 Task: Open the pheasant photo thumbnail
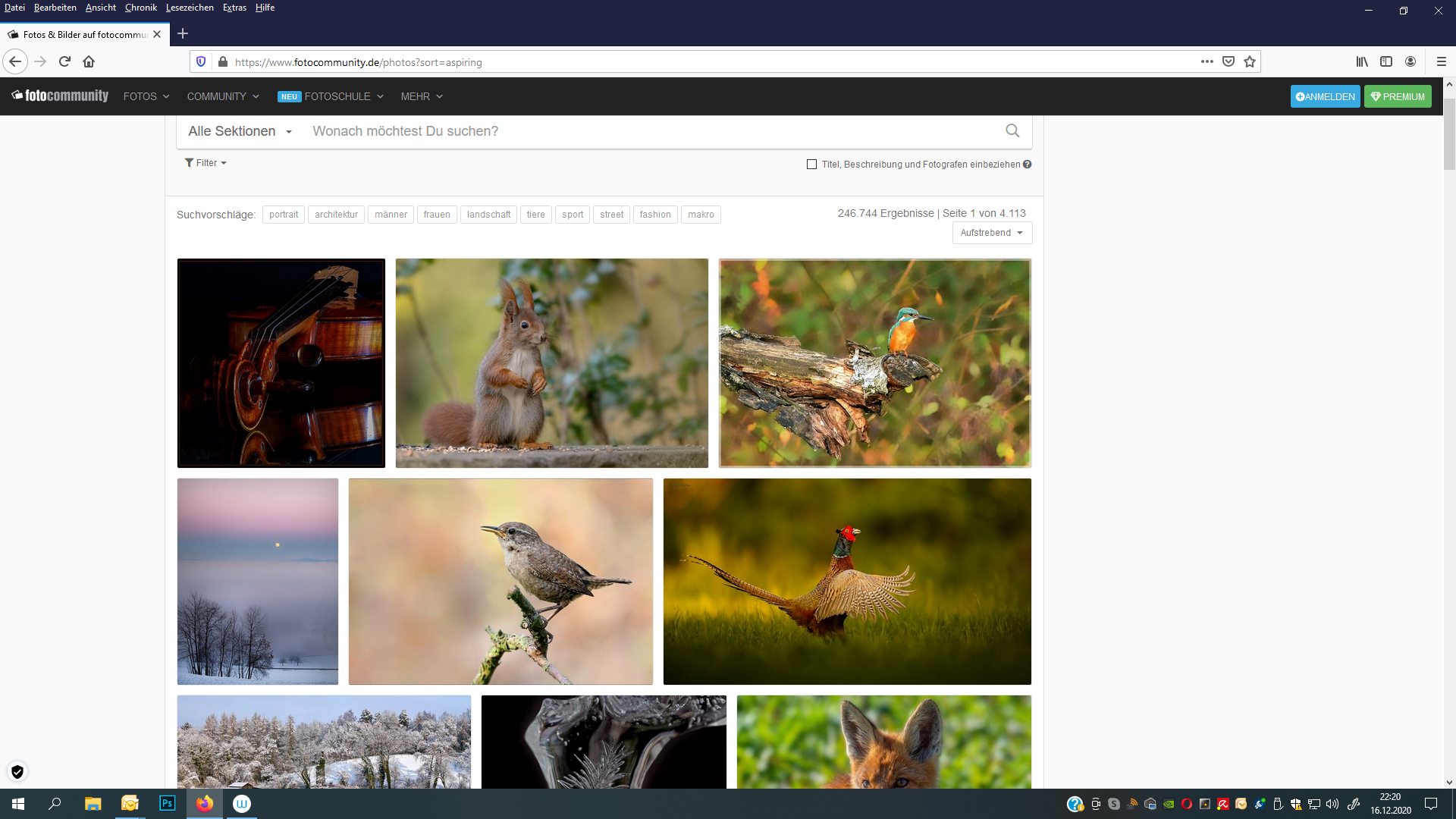pos(847,582)
